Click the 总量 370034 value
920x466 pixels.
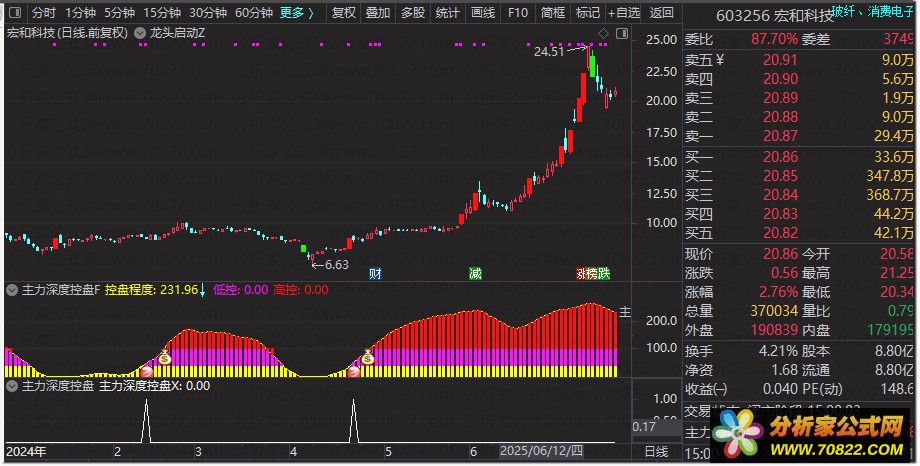(x=774, y=310)
